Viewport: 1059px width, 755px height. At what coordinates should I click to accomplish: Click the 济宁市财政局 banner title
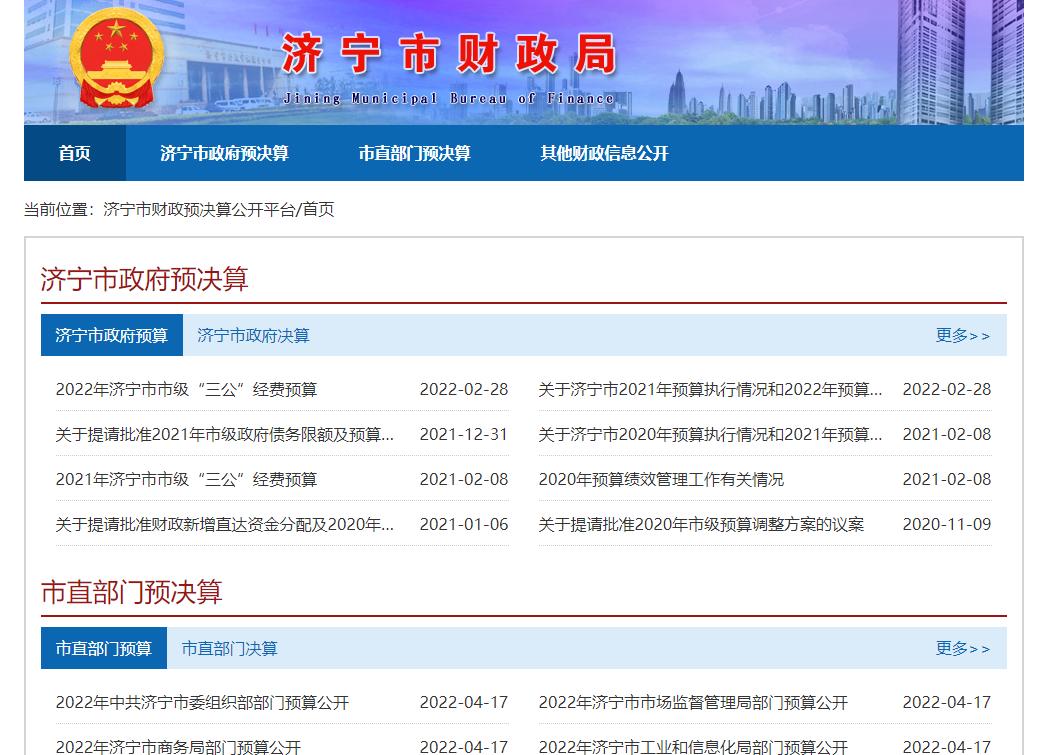coord(448,53)
